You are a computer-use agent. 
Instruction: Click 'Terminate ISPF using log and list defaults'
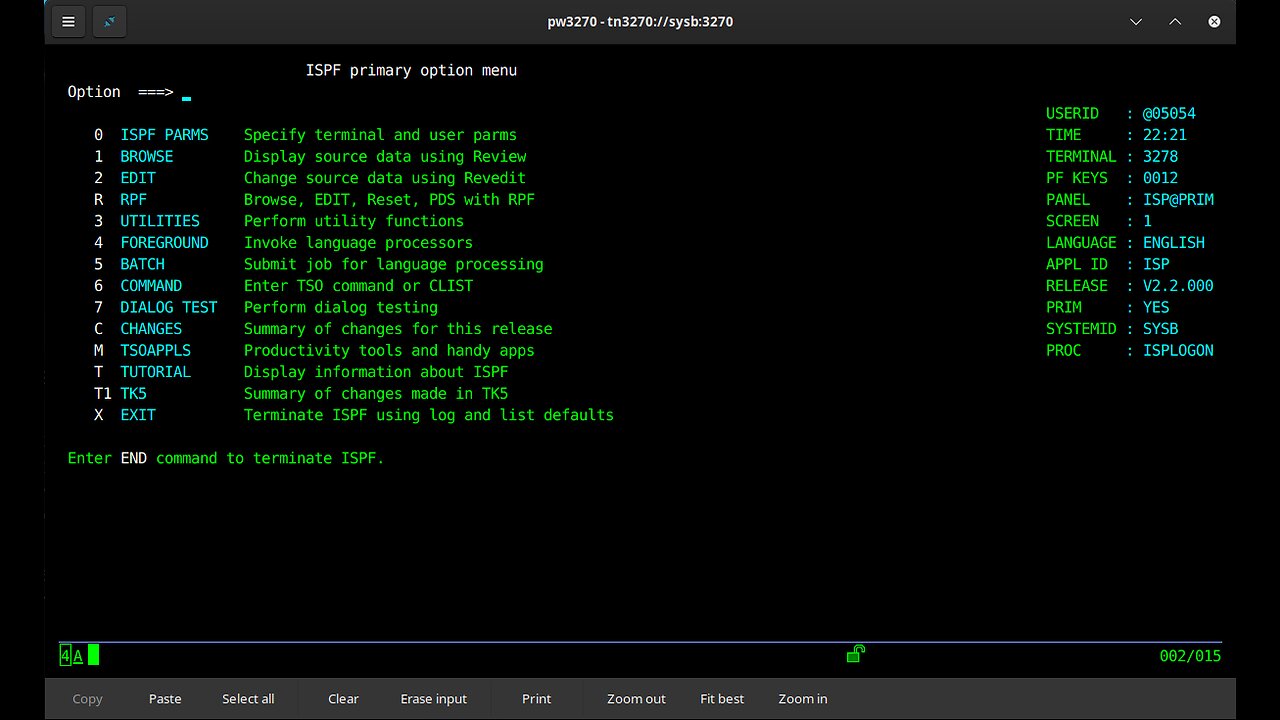point(429,415)
